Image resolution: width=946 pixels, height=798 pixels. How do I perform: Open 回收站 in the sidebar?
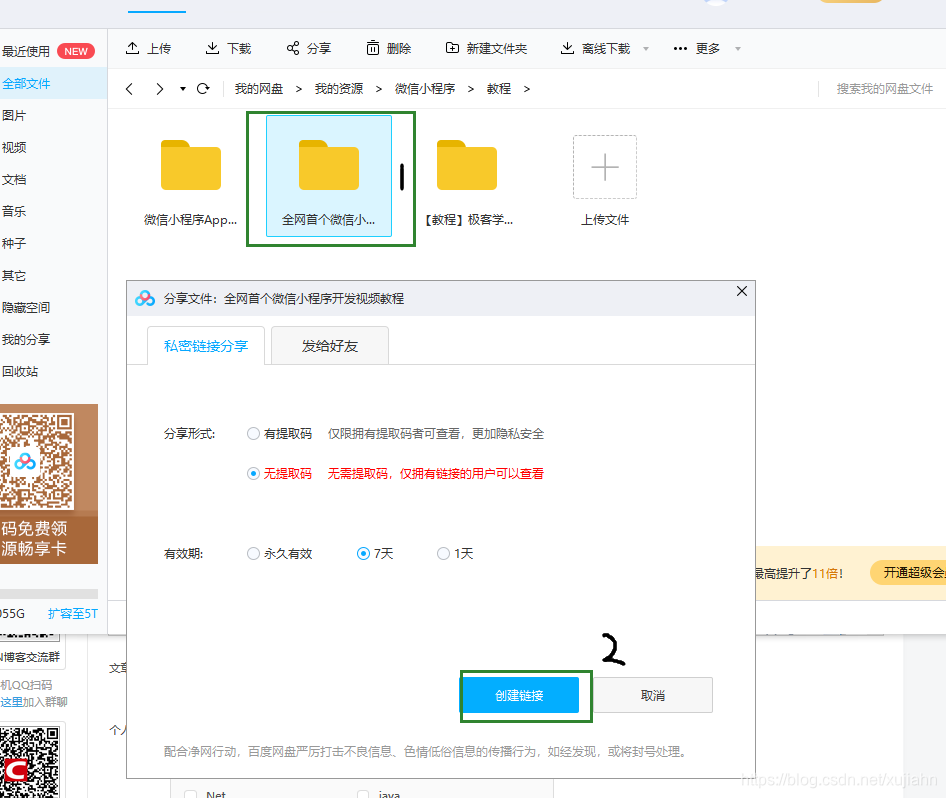[53, 372]
